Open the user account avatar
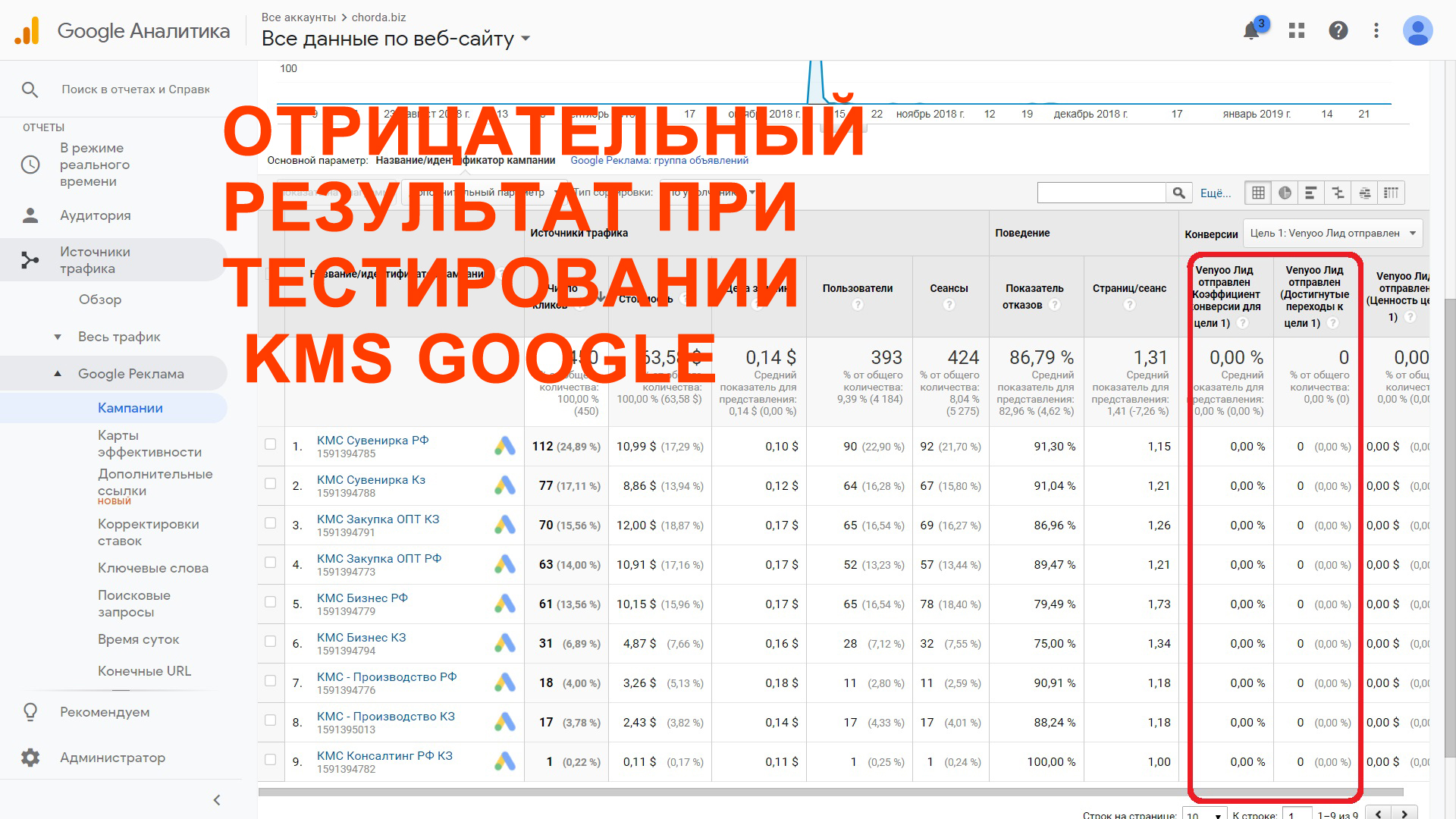The image size is (1456, 819). 1417,30
